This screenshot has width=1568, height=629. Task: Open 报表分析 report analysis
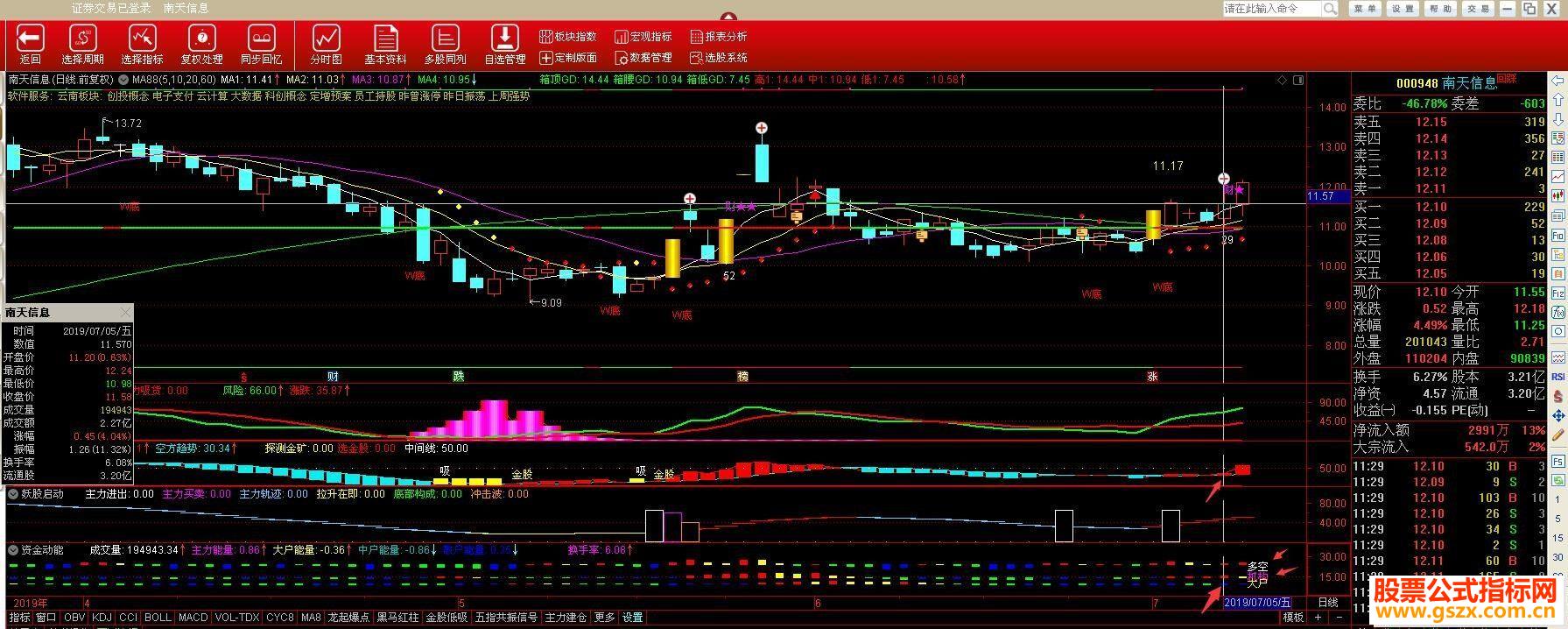(x=719, y=37)
